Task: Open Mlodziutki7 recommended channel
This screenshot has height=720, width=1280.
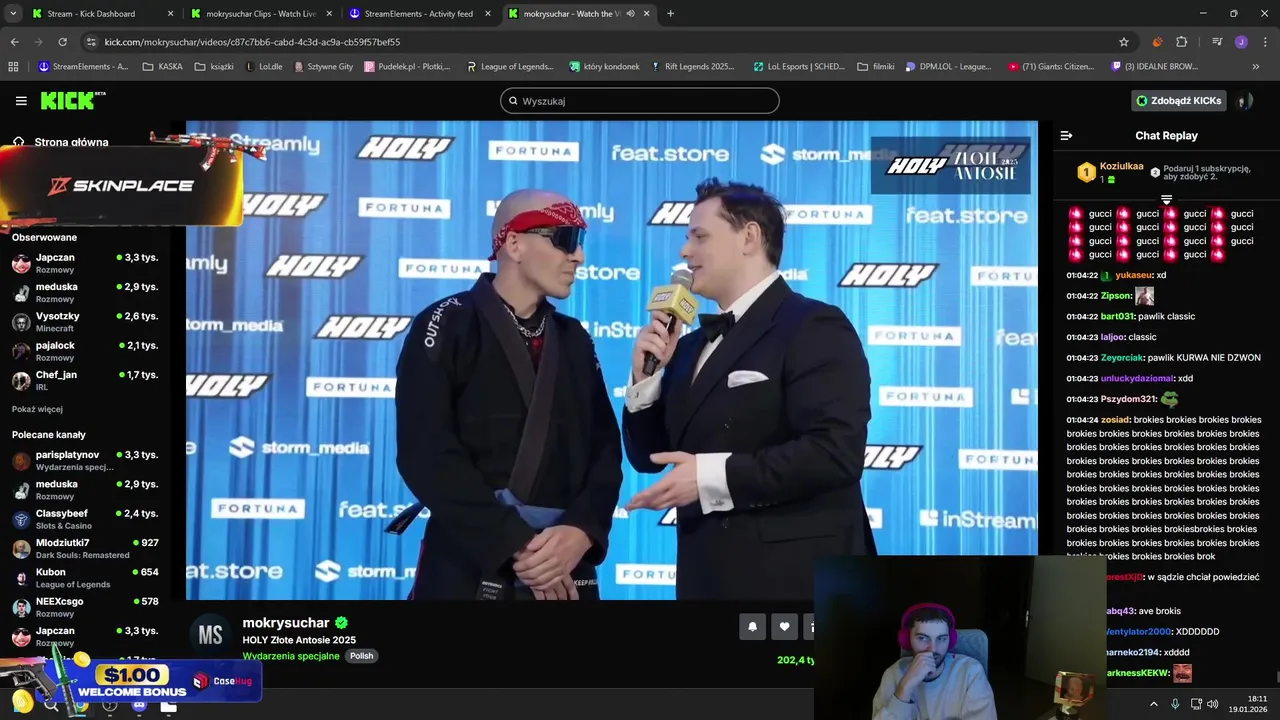Action: [85, 548]
